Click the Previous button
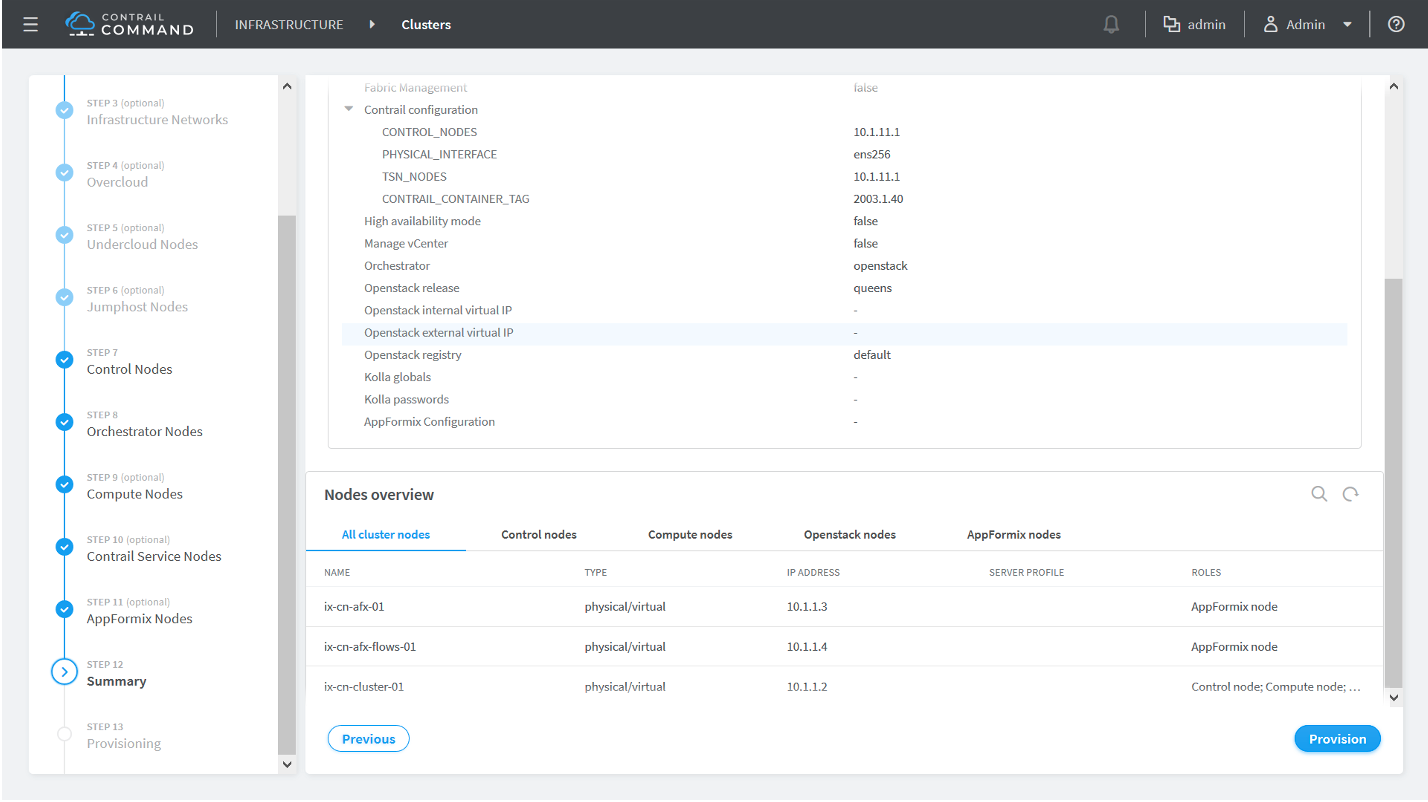This screenshot has width=1428, height=802. [368, 739]
